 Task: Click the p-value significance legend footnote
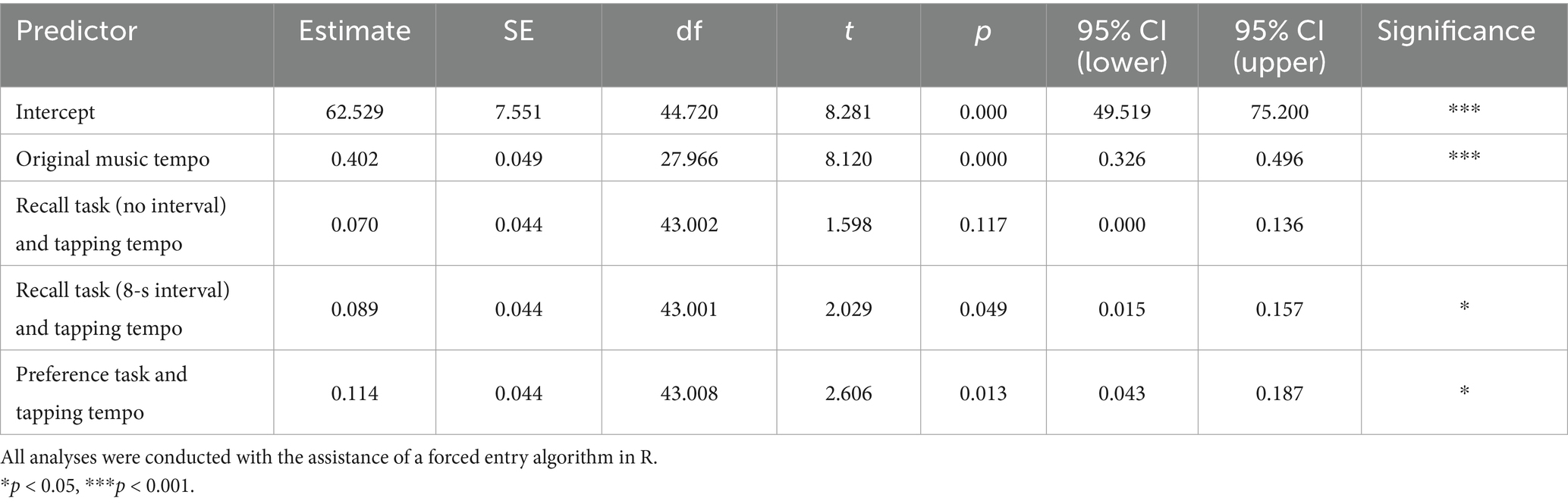pos(98,486)
